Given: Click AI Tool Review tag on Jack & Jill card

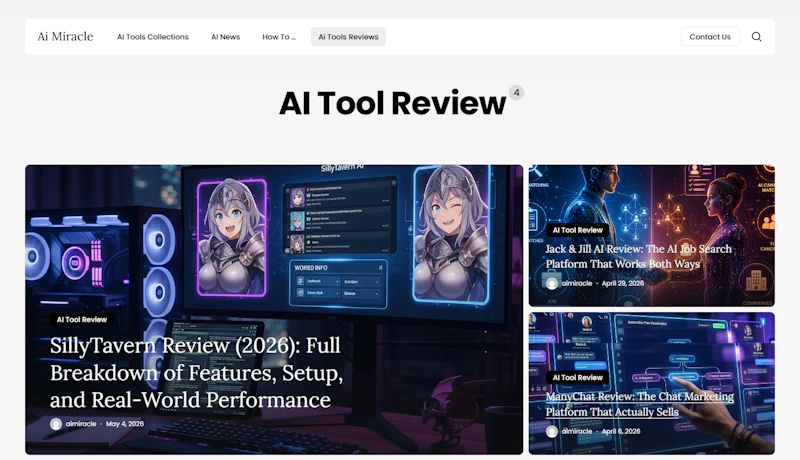Looking at the screenshot, I should pyautogui.click(x=578, y=230).
